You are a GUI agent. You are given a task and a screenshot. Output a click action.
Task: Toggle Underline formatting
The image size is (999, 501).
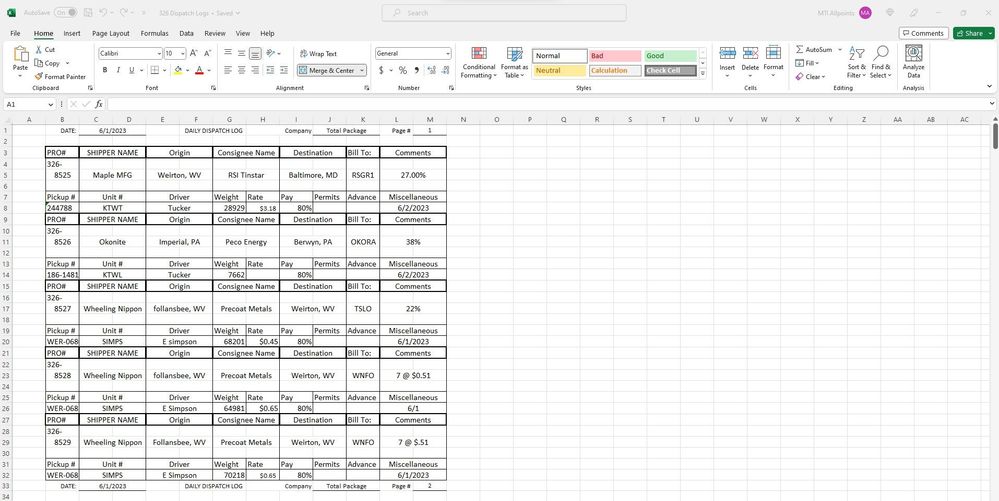tap(132, 70)
